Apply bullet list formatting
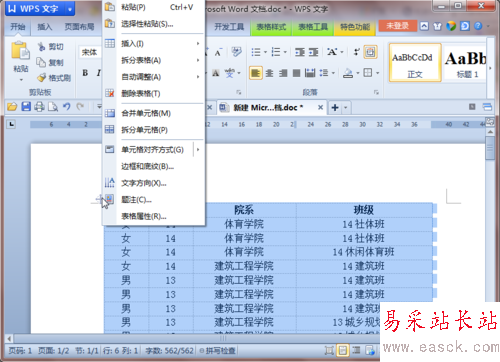The height and width of the screenshot is (362, 500). (256, 52)
